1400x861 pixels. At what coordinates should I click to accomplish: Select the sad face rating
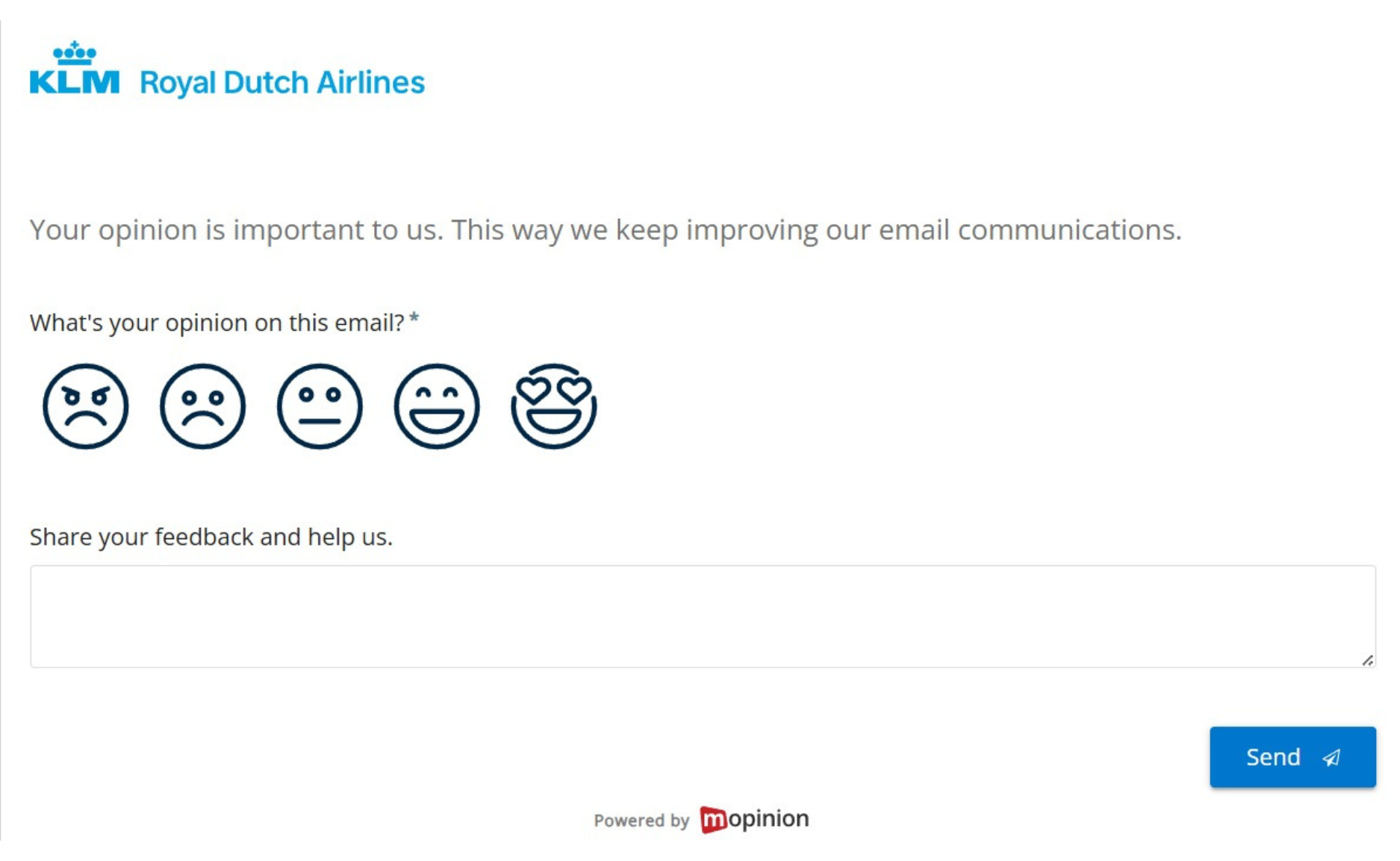(202, 407)
